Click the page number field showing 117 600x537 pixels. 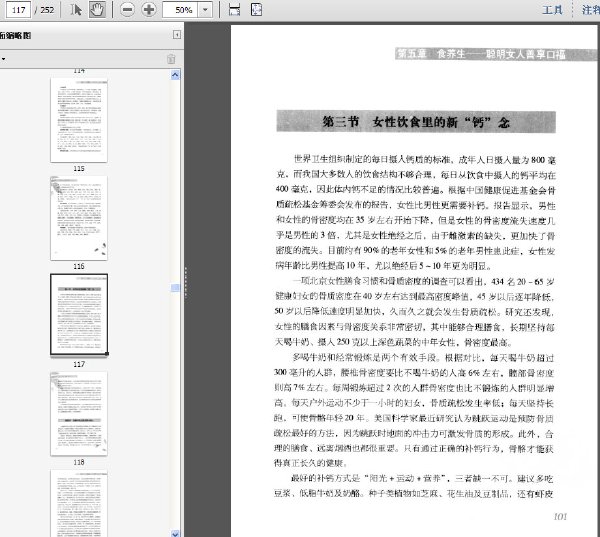pyautogui.click(x=18, y=10)
